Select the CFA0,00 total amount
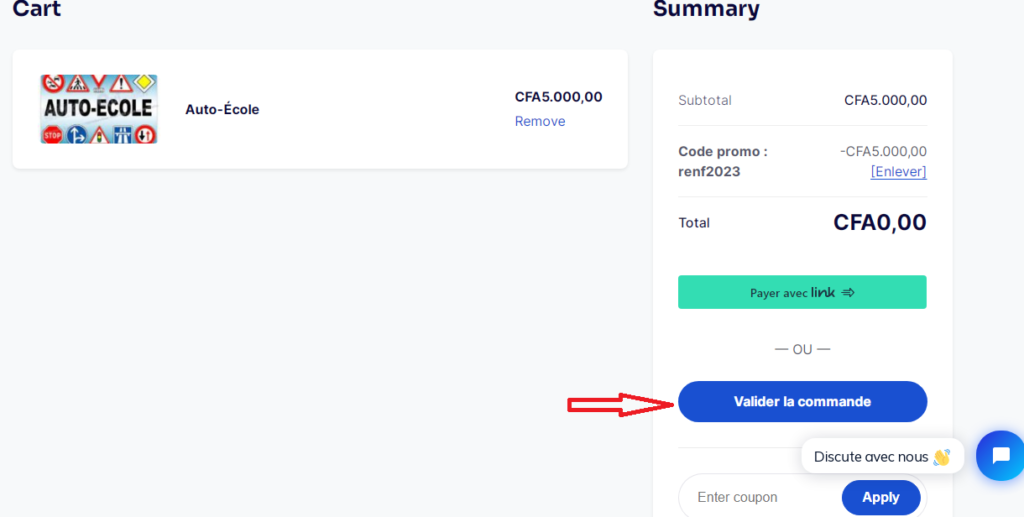Screen dimensions: 1024x517 [879, 223]
